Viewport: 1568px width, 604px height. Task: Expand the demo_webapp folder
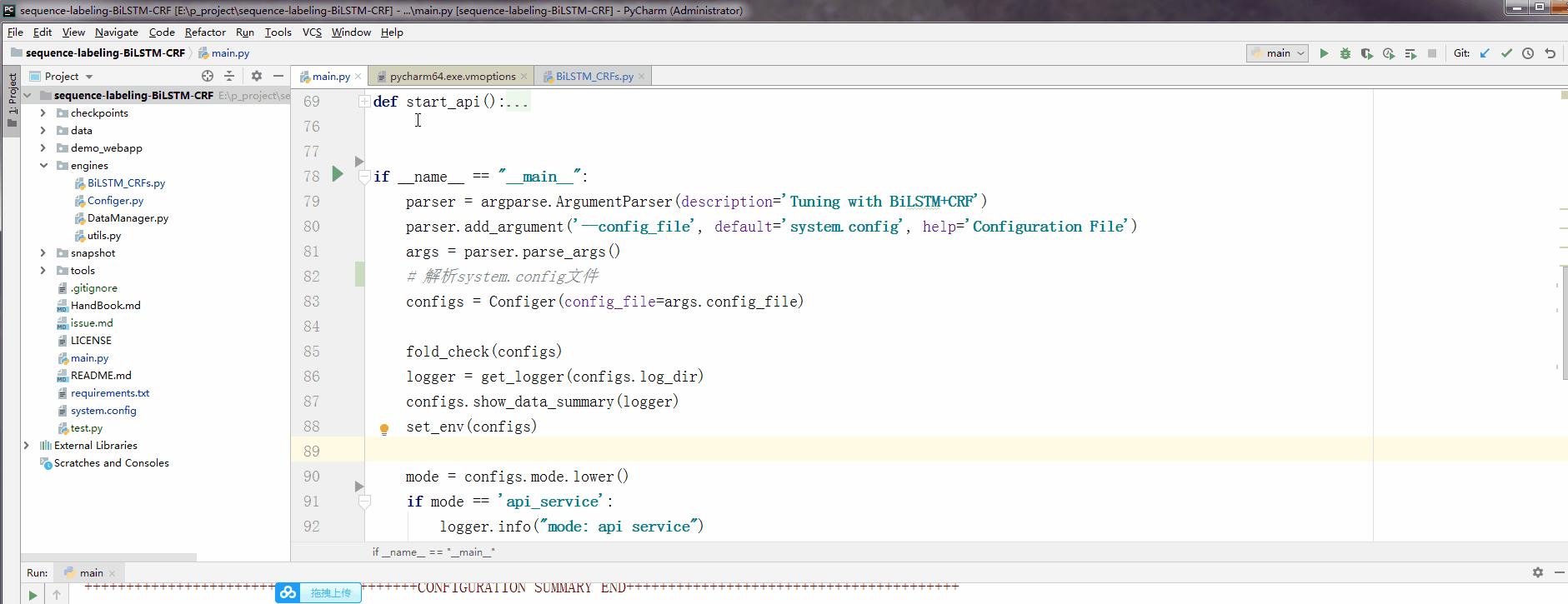click(x=43, y=147)
